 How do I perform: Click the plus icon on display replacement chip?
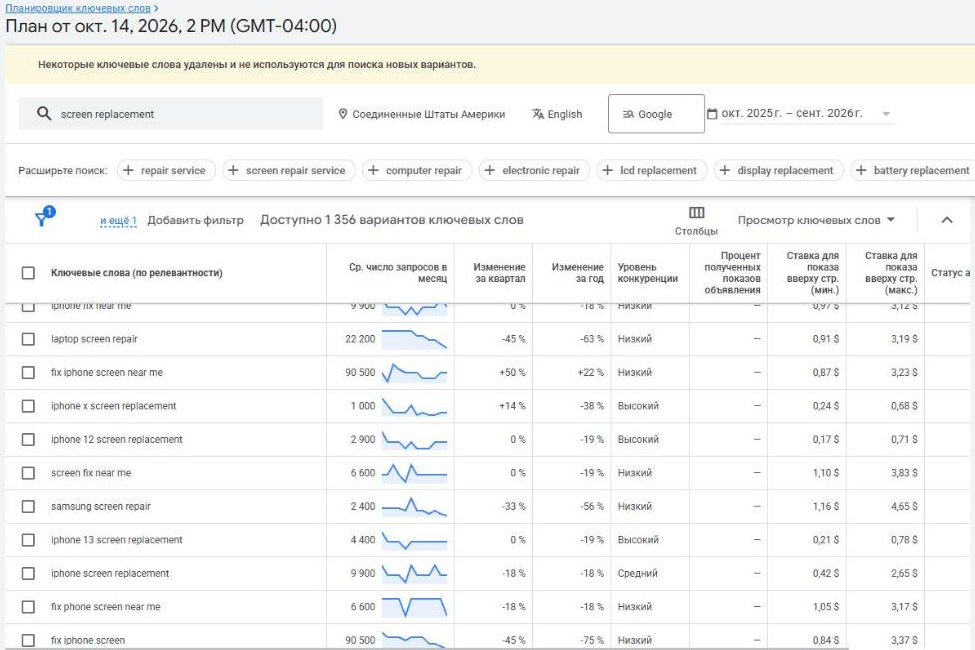click(725, 170)
